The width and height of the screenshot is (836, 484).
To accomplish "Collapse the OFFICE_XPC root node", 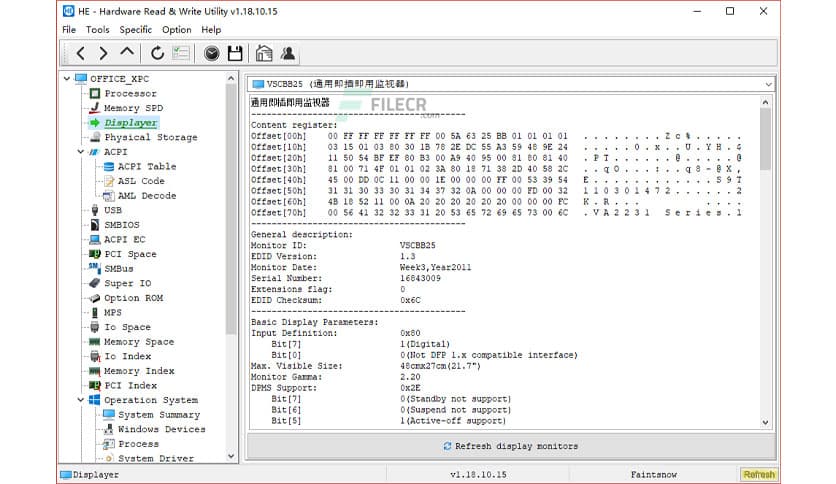I will pos(67,78).
